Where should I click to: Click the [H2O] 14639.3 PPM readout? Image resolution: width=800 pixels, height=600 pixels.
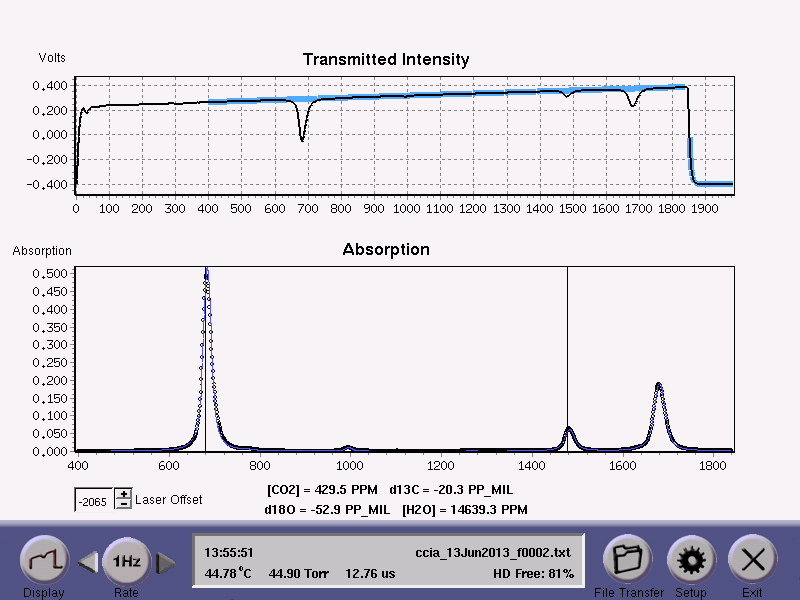pyautogui.click(x=464, y=510)
